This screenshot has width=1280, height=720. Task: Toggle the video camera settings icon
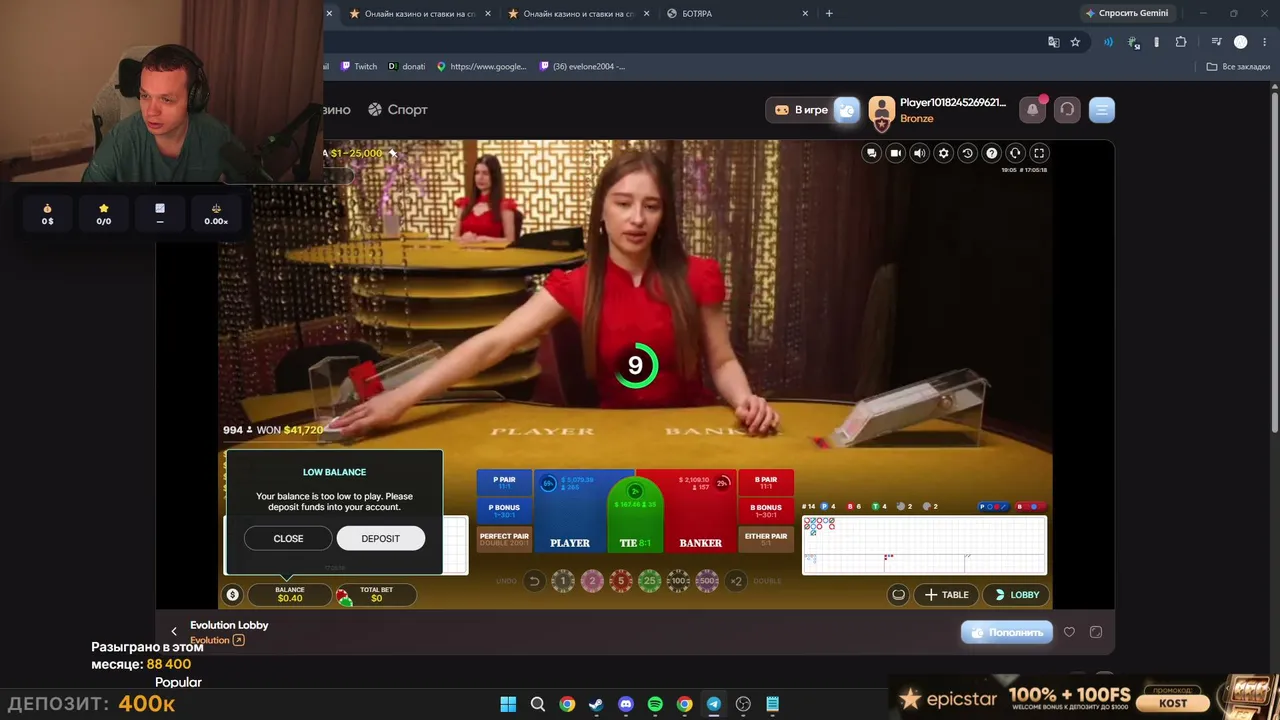pos(896,153)
